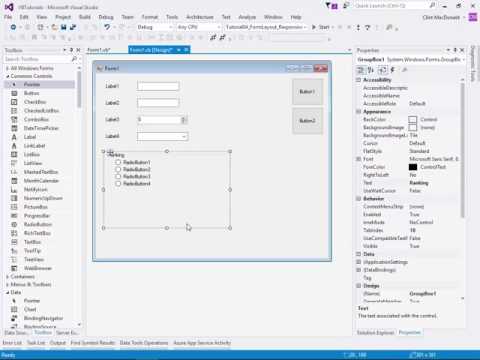Select the WebBrowser toolbox control
This screenshot has height=360, width=480.
(x=38, y=268)
